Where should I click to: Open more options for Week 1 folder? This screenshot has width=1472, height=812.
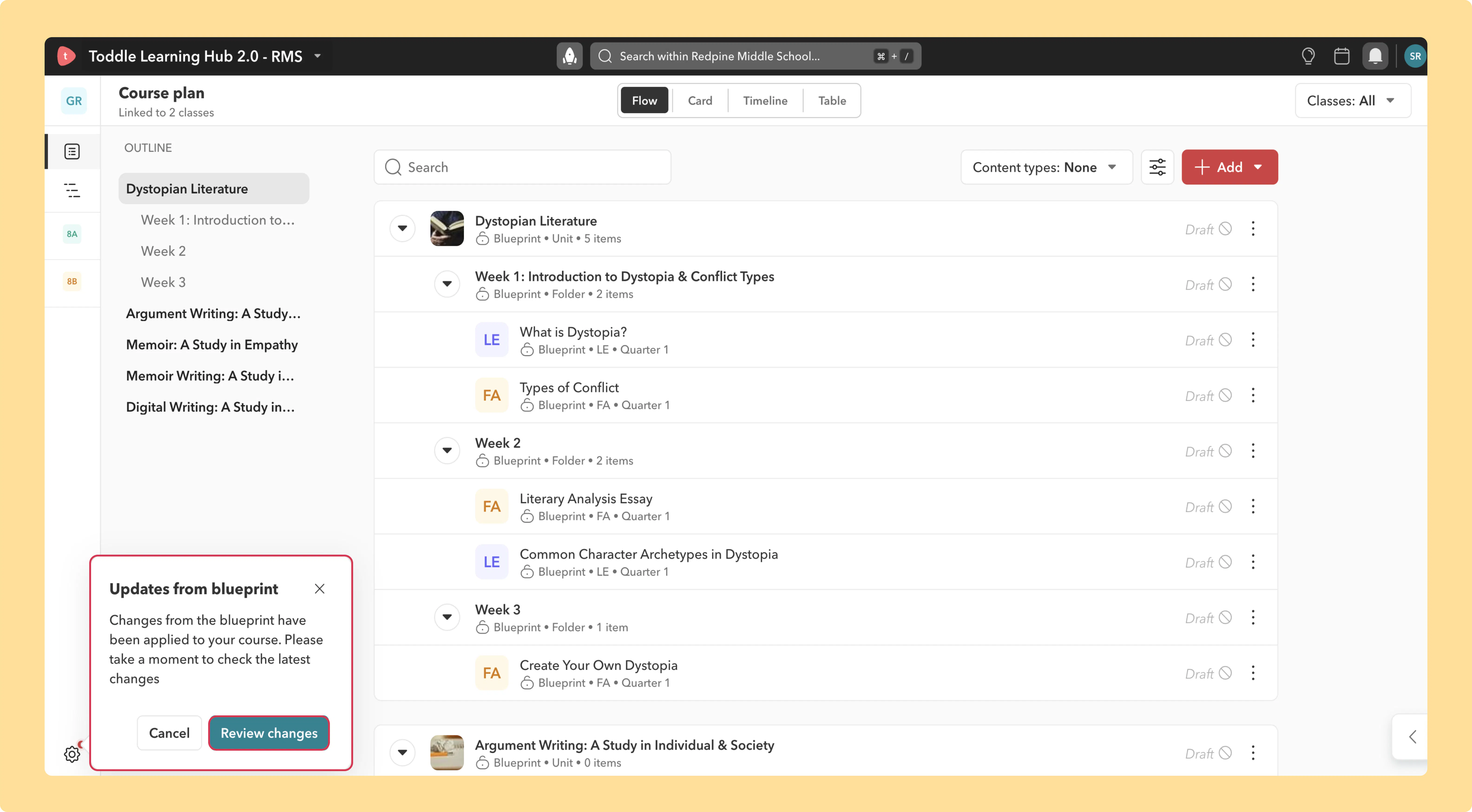[1253, 284]
